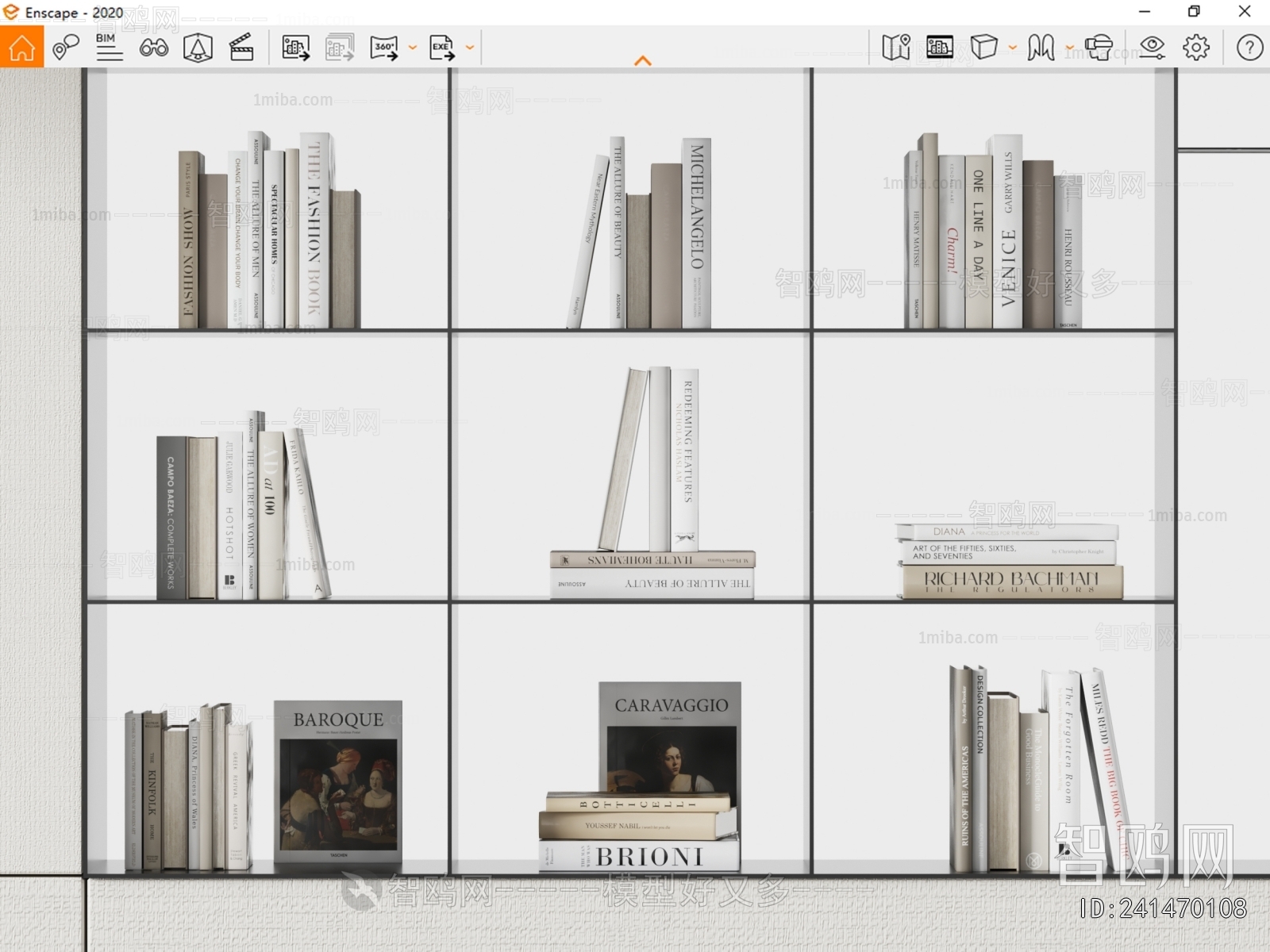Click the Material Library book icon

pos(1041,48)
